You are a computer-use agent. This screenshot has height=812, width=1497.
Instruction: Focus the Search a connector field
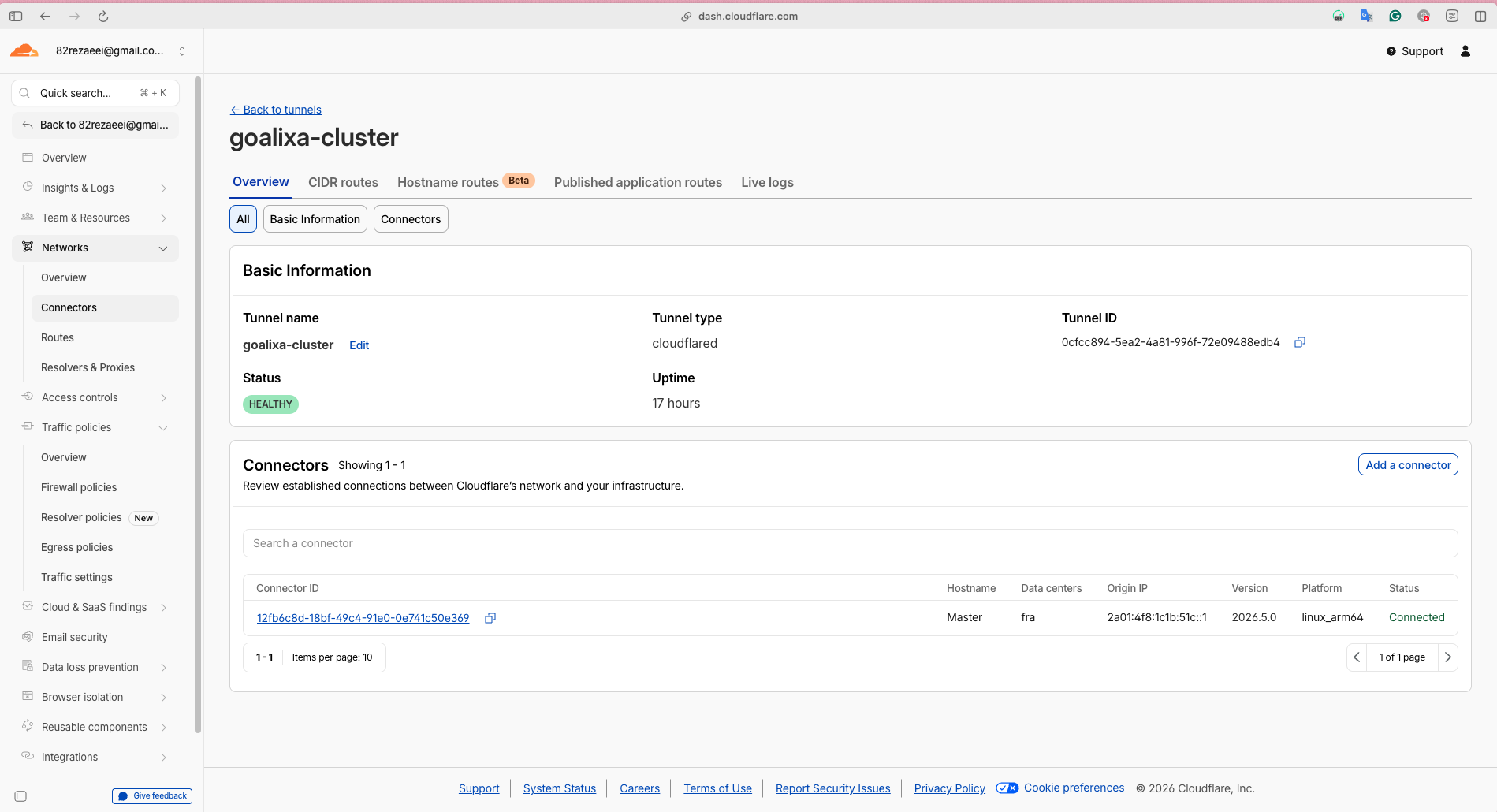point(850,543)
